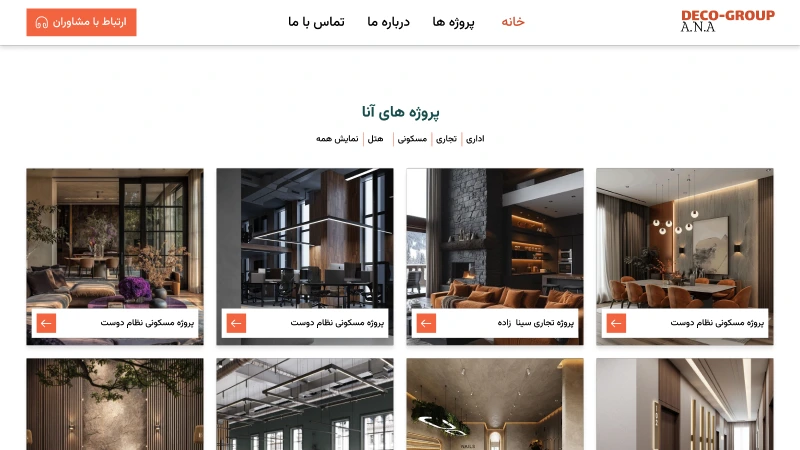Screen dimensions: 800x450
Task: Select the هتل project filter
Action: [x=375, y=139]
